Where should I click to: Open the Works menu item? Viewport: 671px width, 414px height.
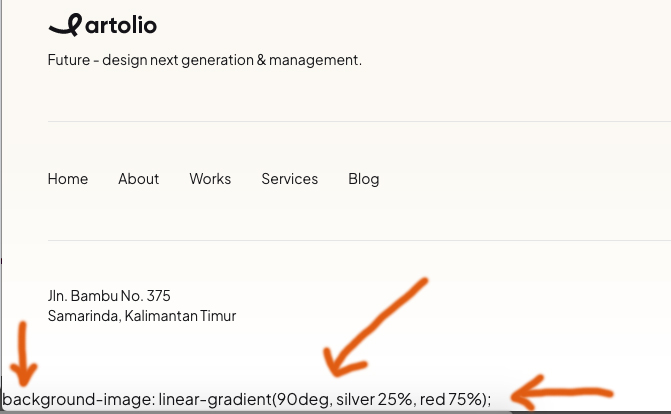(x=210, y=179)
